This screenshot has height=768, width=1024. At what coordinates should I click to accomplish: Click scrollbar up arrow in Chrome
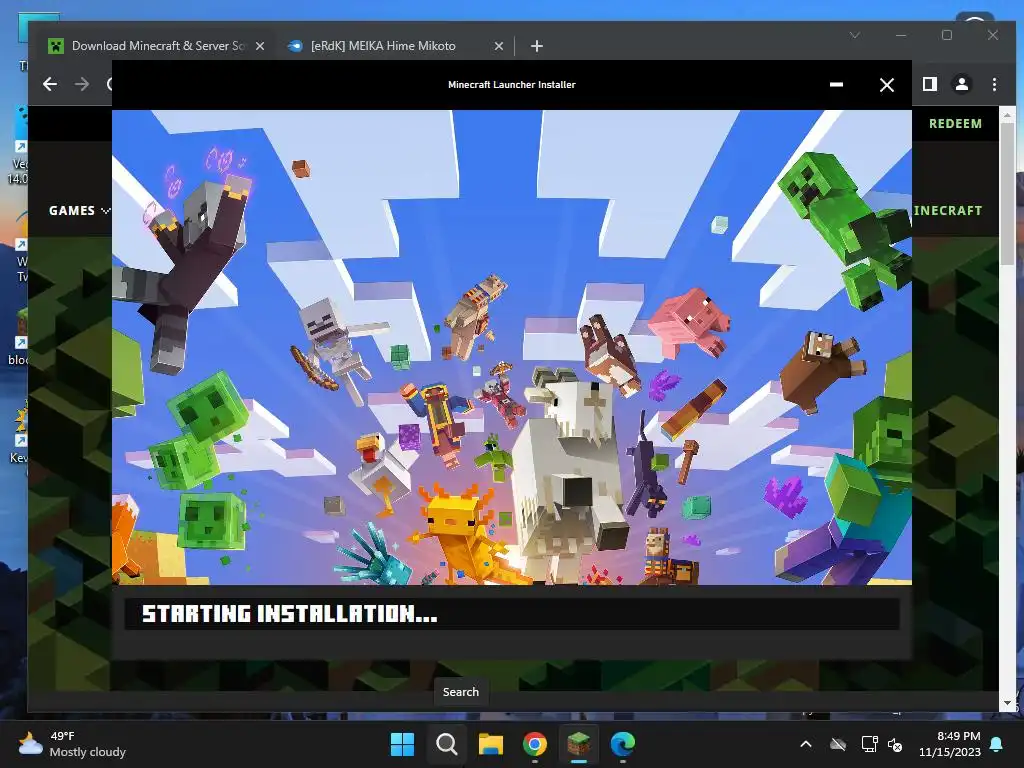(x=1008, y=114)
